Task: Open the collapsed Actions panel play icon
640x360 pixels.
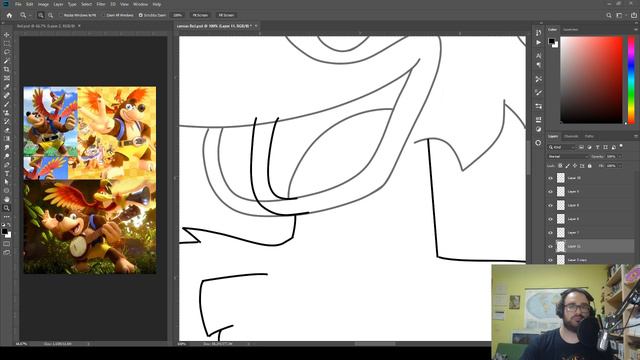Action: click(538, 42)
